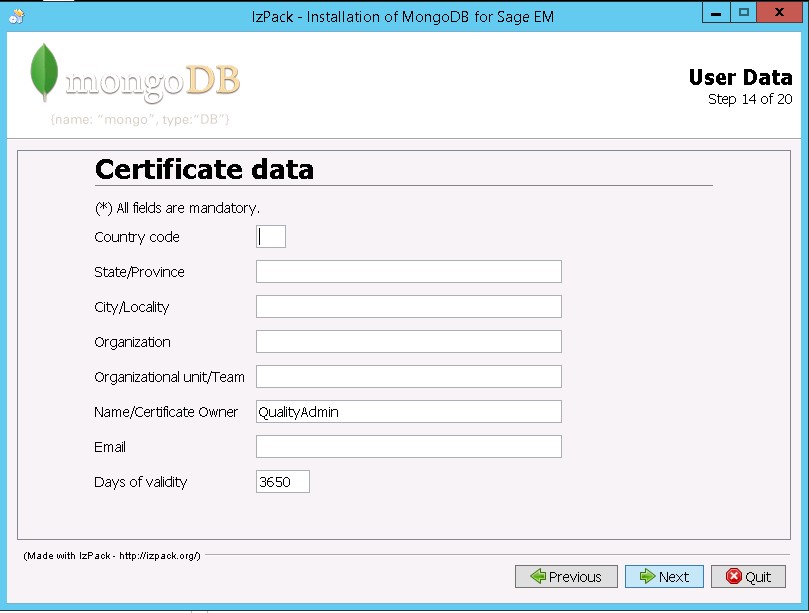Screen dimensions: 809x613
Task: Click the 'Country code' label
Action: point(137,237)
